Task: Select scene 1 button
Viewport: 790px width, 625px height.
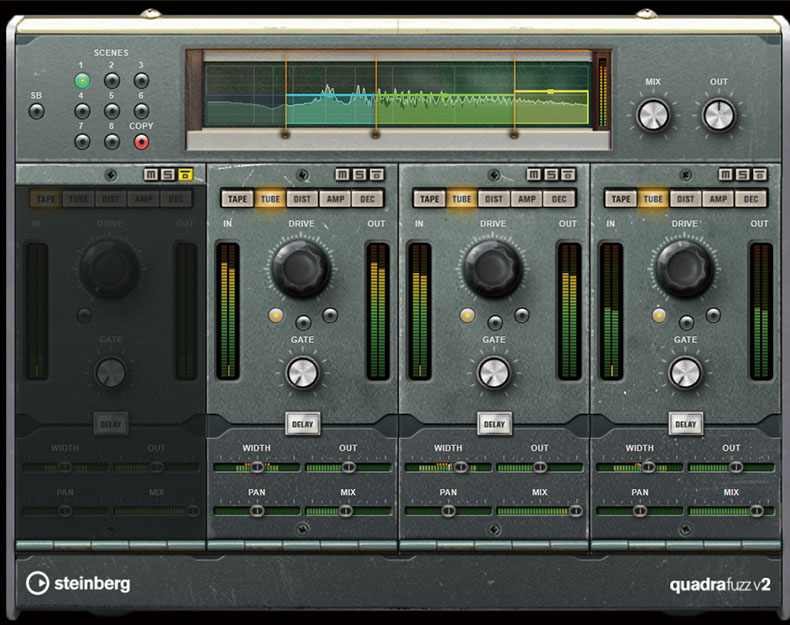Action: pos(82,81)
